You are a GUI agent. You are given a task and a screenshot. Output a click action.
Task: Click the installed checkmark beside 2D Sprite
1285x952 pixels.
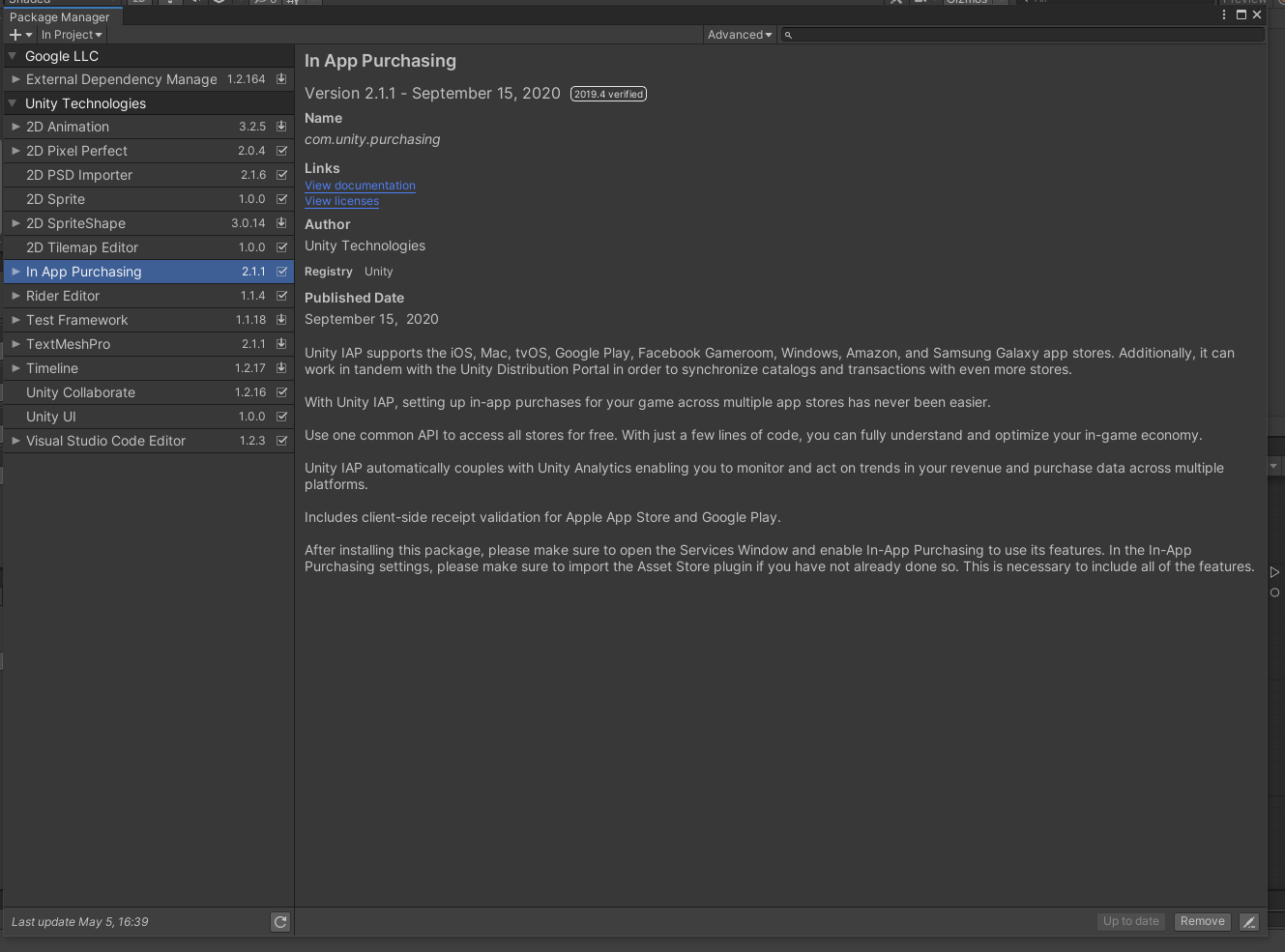[x=279, y=198]
